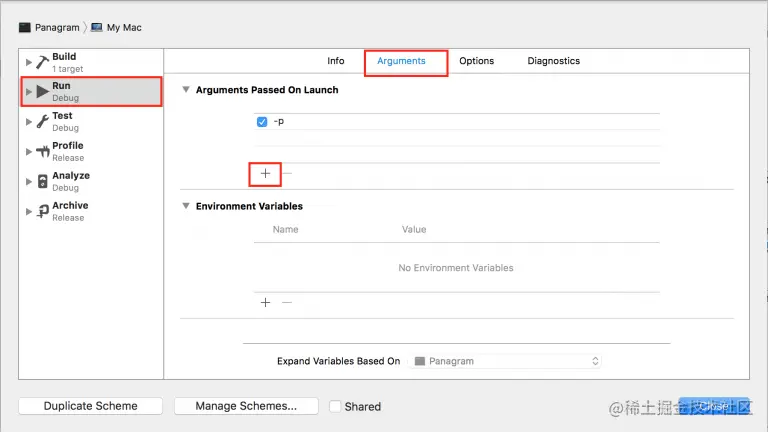
Task: Click the Profile instrument icon
Action: pos(42,152)
